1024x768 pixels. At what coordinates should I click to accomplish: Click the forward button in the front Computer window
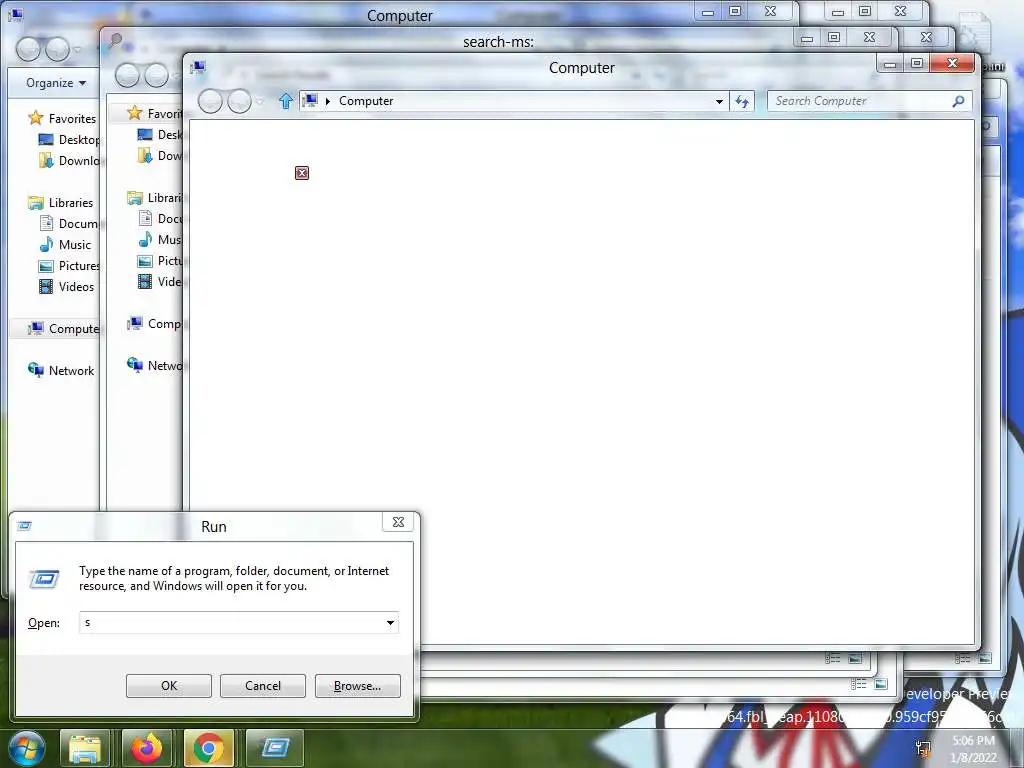239,101
